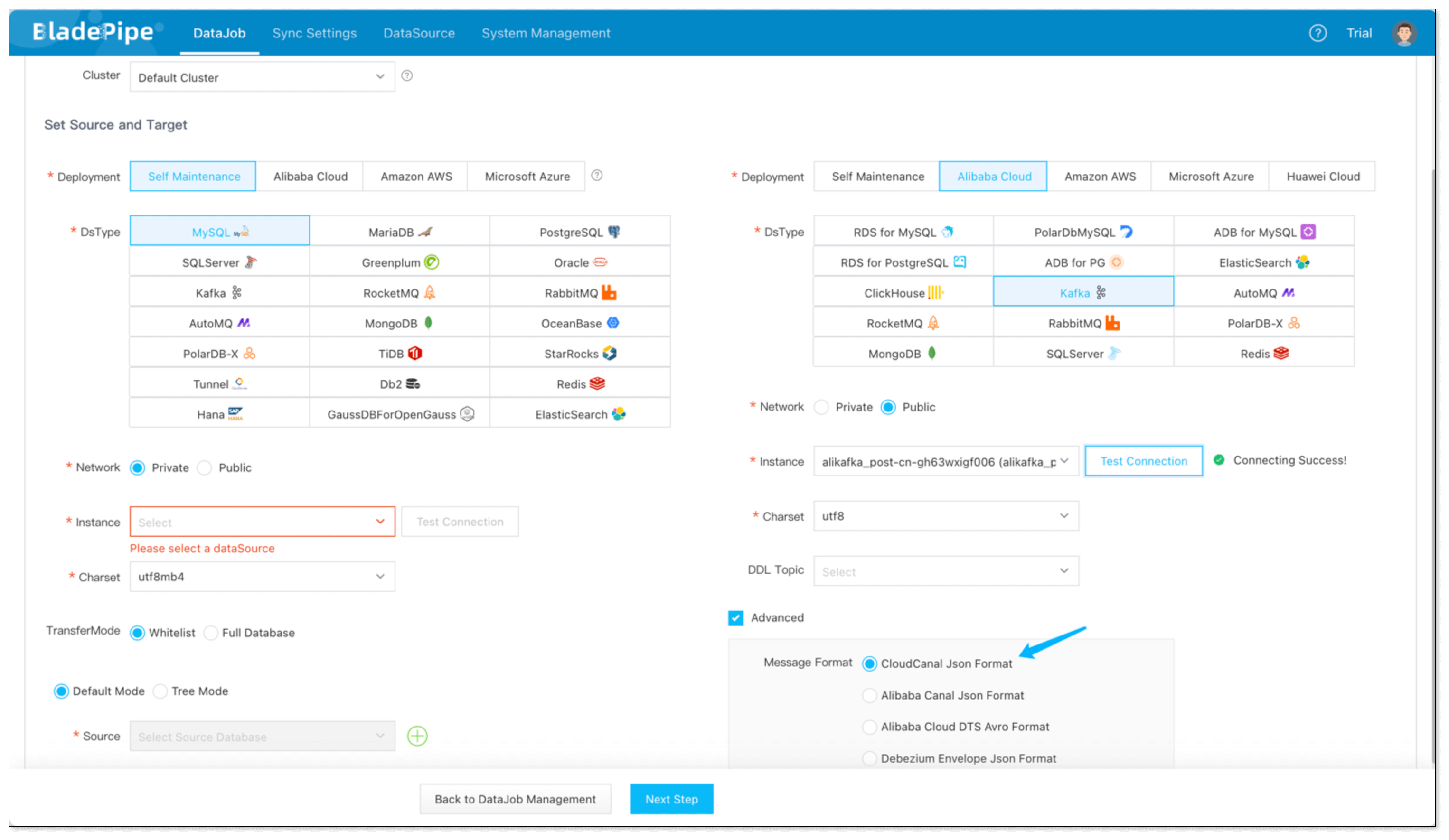Open the target Charset utf8 dropdown

(x=945, y=516)
